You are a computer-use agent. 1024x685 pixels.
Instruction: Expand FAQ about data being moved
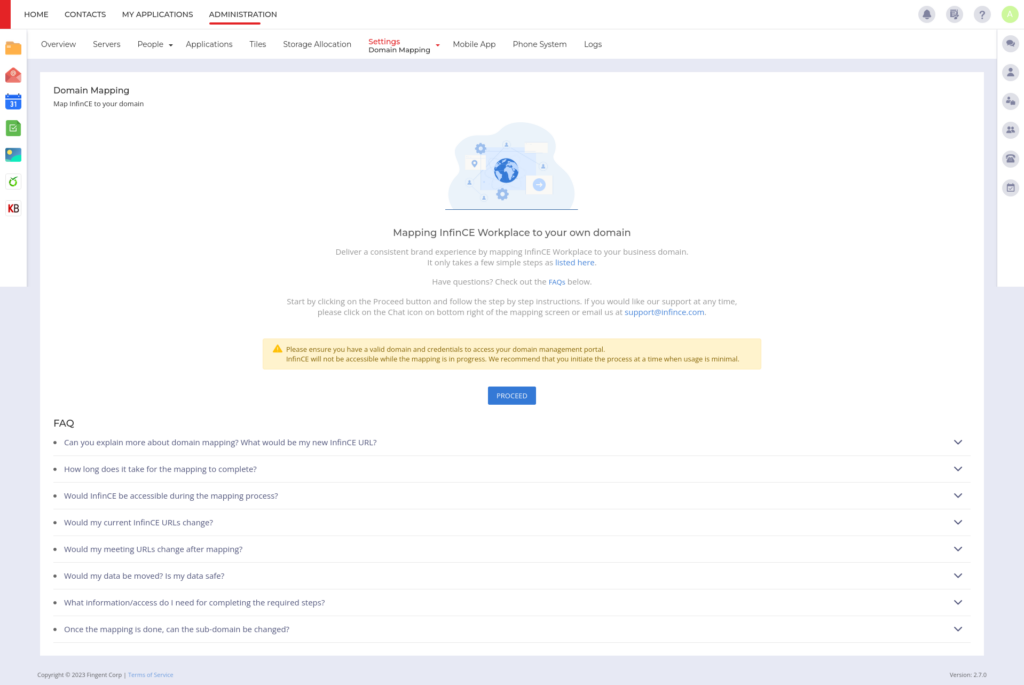(511, 576)
